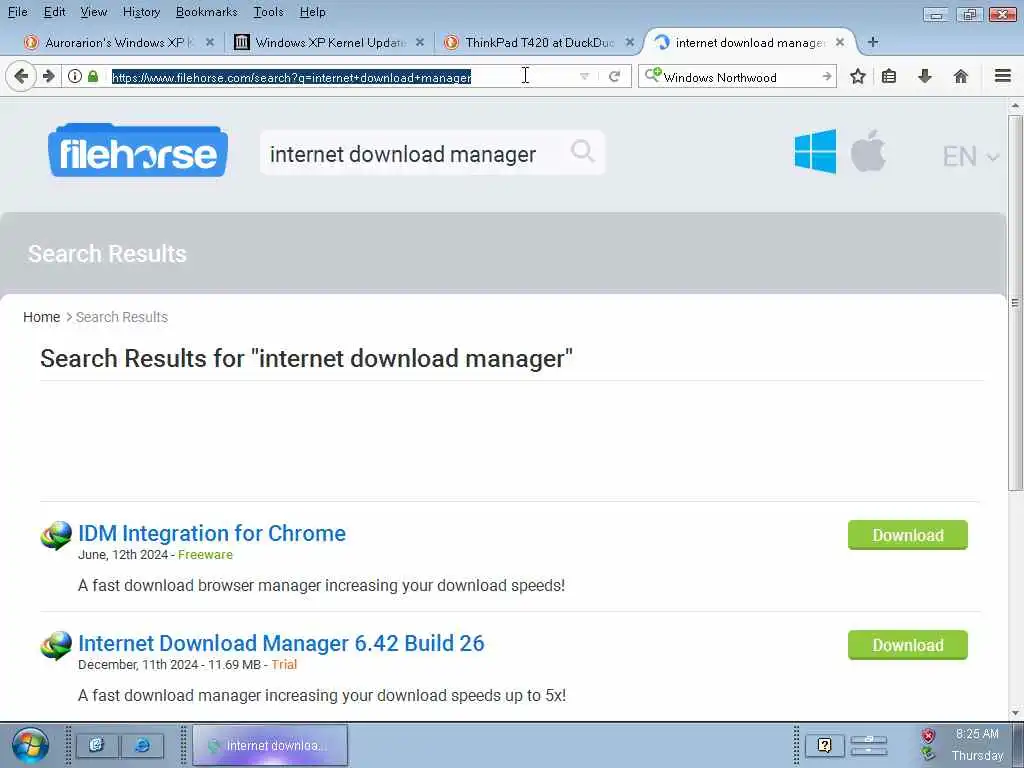
Task: Open the hamburger menu
Action: pos(1003,76)
